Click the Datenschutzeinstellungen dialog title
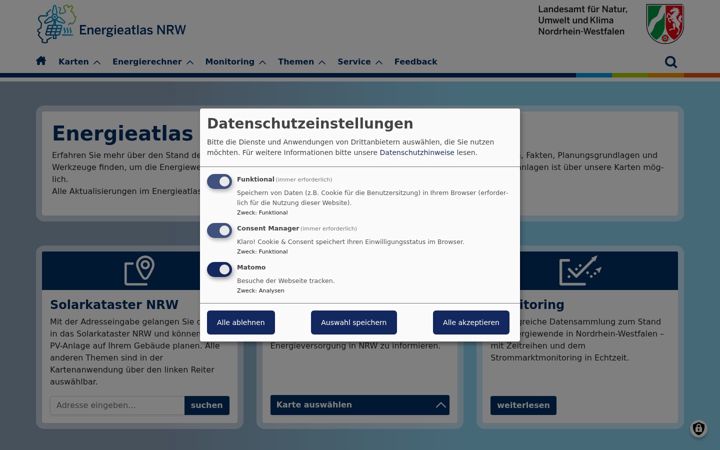This screenshot has width=720, height=450. pos(310,123)
